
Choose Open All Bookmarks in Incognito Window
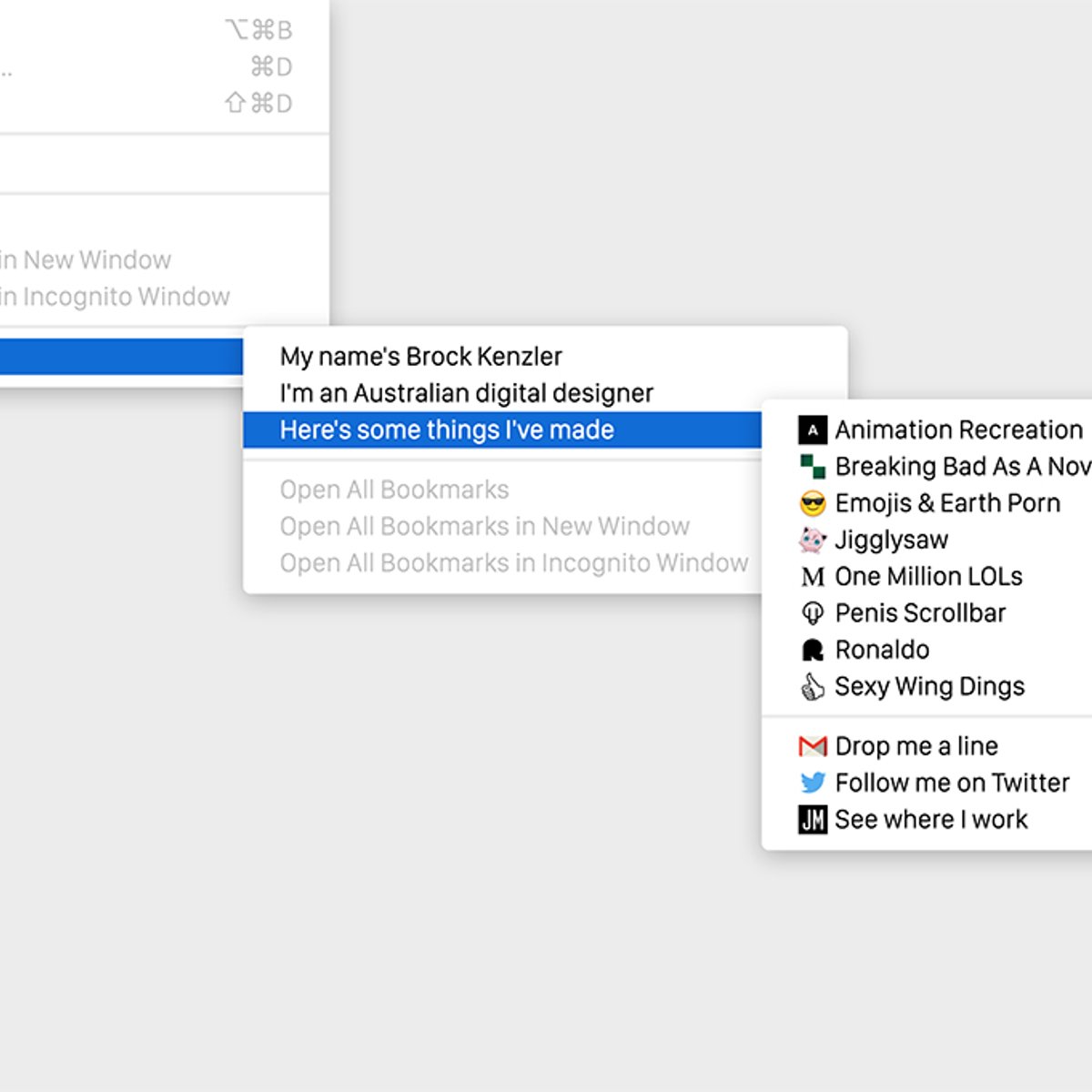pos(513,563)
